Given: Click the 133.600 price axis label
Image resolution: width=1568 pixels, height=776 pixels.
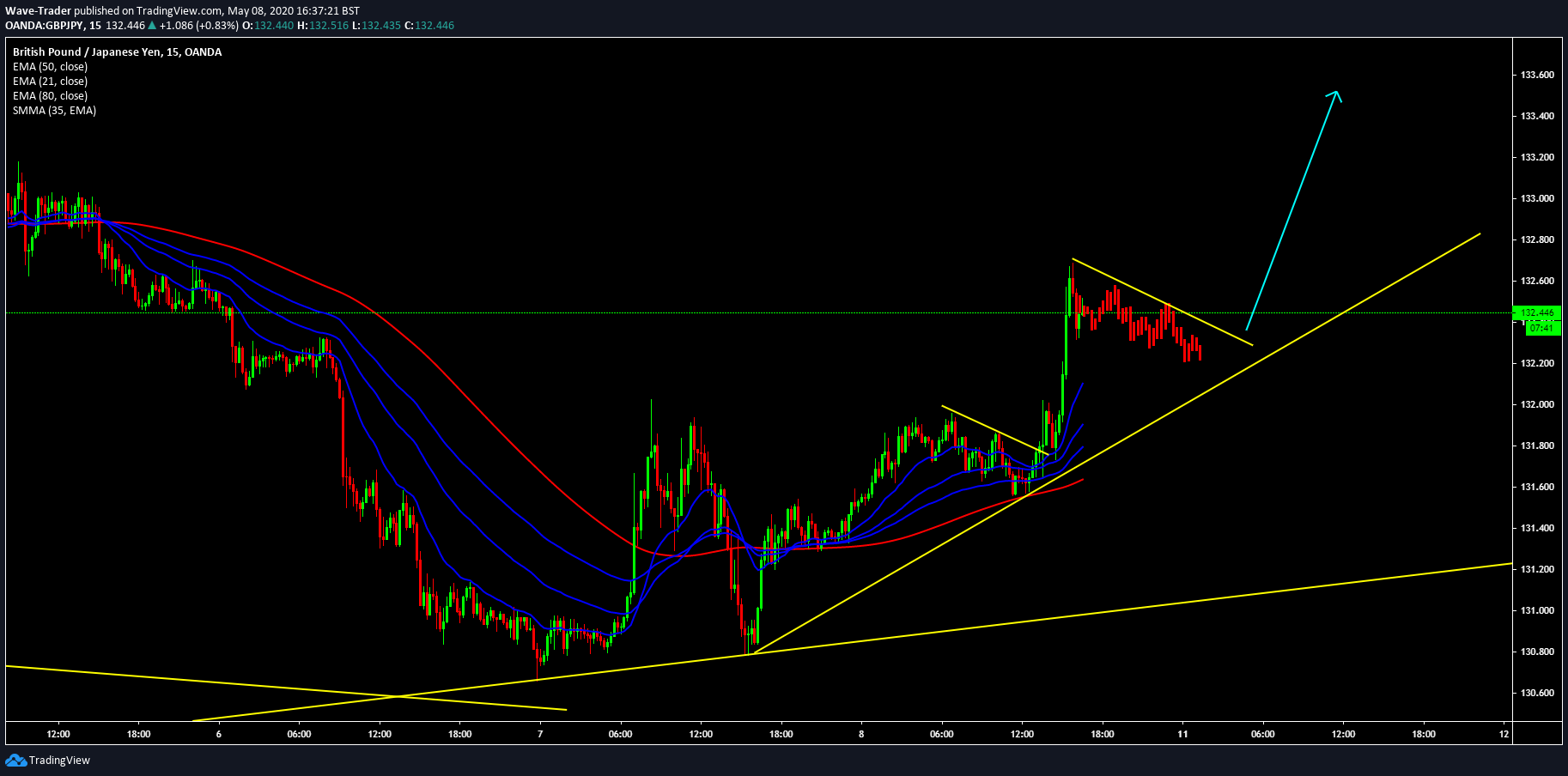Looking at the screenshot, I should coord(1537,76).
